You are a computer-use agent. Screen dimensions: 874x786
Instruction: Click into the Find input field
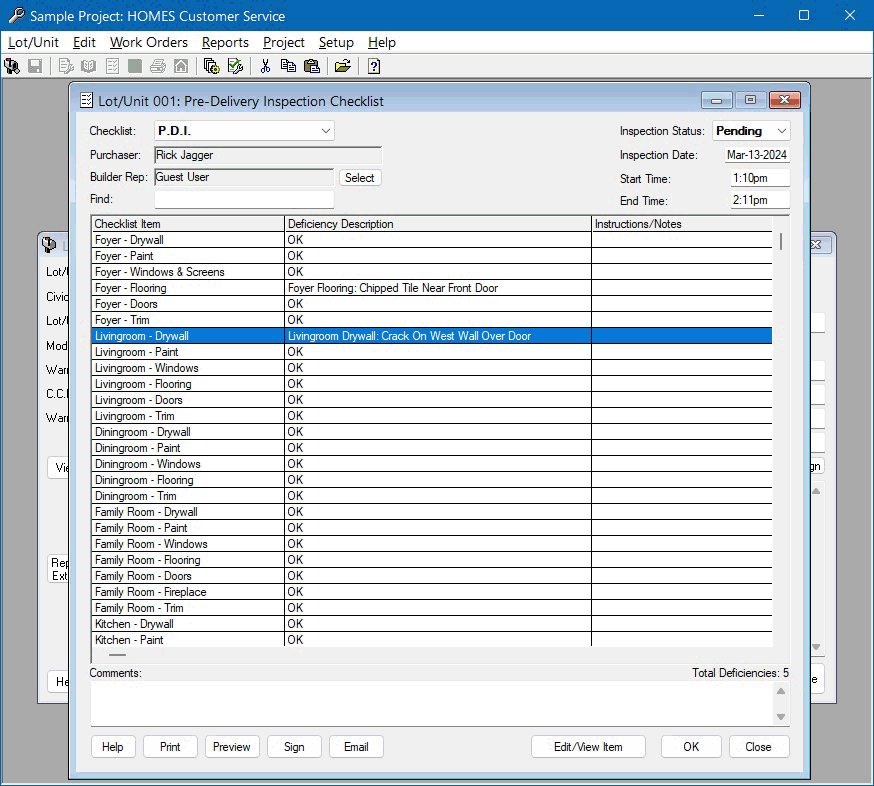point(244,200)
